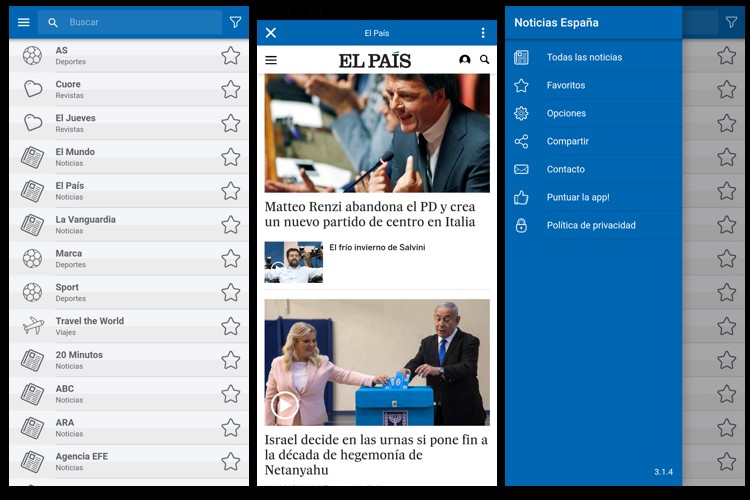The width and height of the screenshot is (750, 500).
Task: Open Contacto from the drawer
Action: pos(566,169)
